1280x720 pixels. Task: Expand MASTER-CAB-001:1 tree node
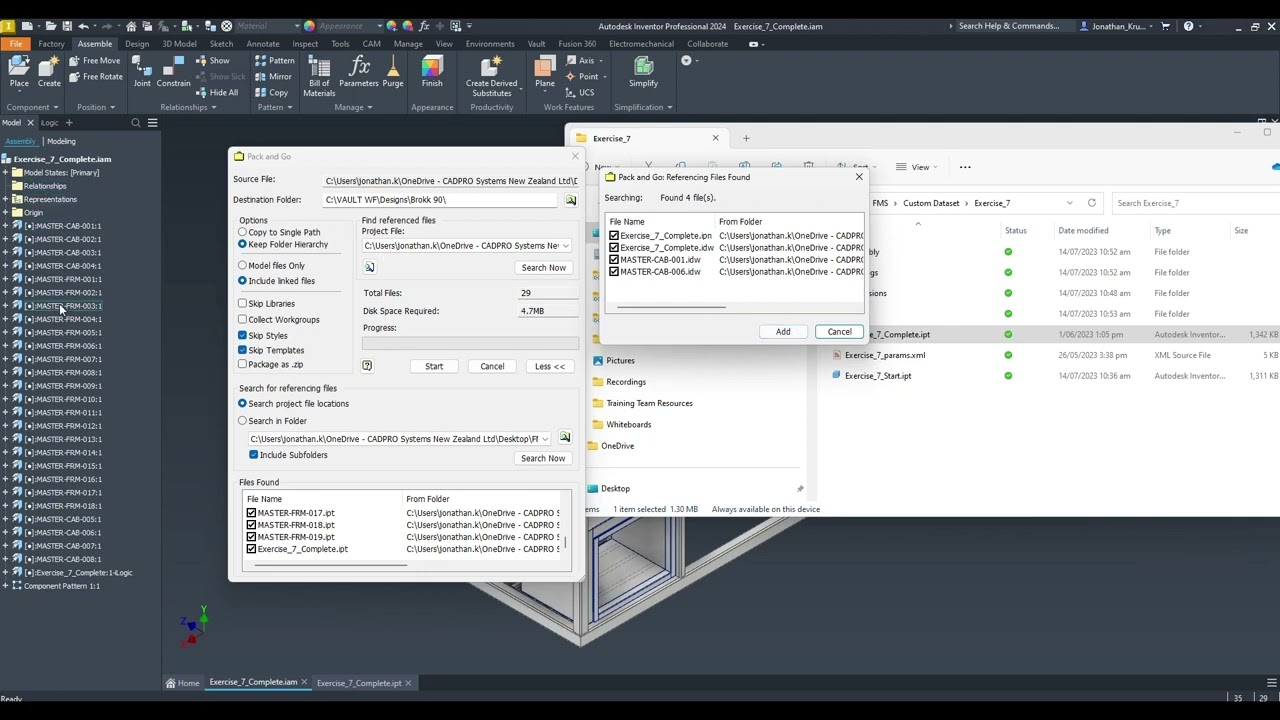click(5, 226)
